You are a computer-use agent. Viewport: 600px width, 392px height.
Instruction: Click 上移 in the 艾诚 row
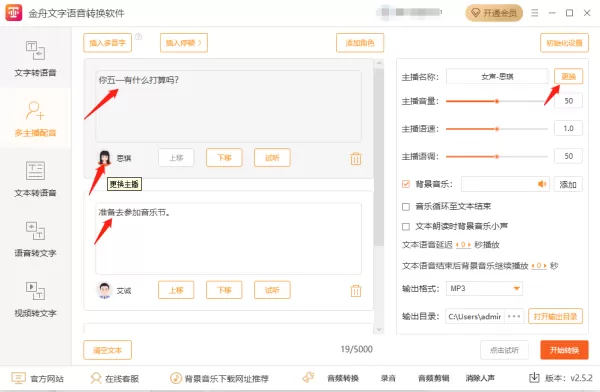pyautogui.click(x=176, y=290)
